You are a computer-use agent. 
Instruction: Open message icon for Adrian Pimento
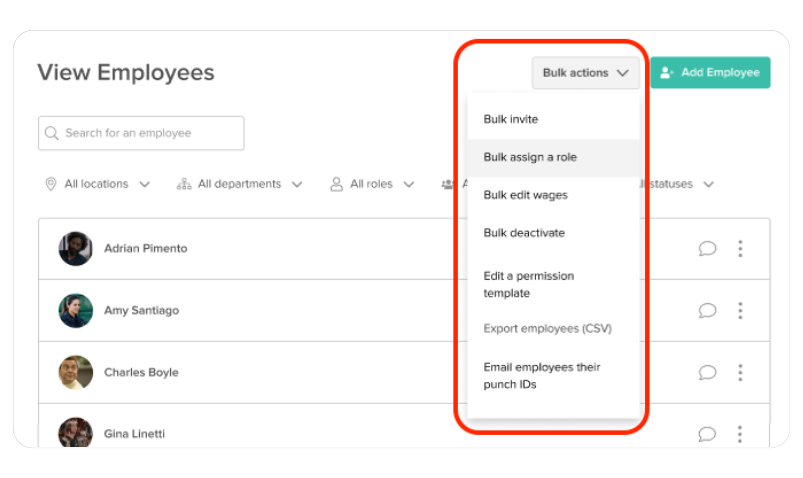click(x=707, y=248)
